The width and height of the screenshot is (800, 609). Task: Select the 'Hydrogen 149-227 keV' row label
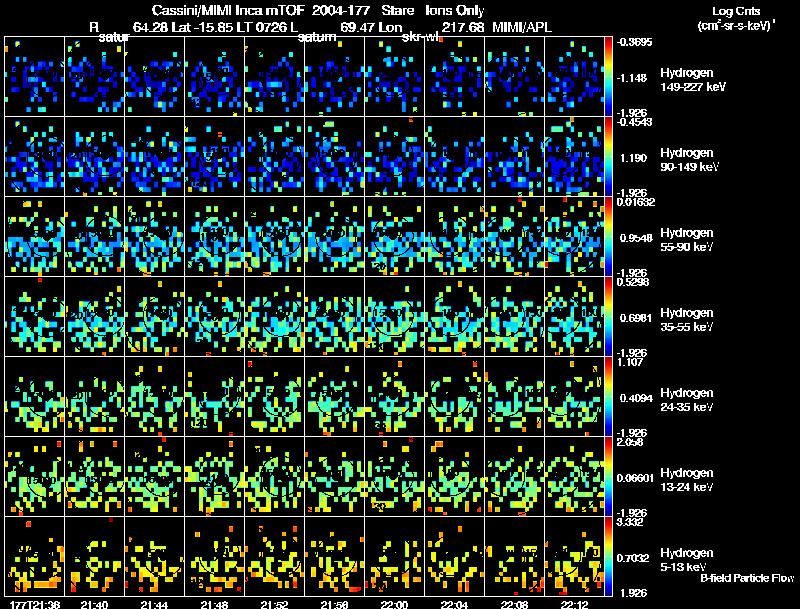(693, 80)
